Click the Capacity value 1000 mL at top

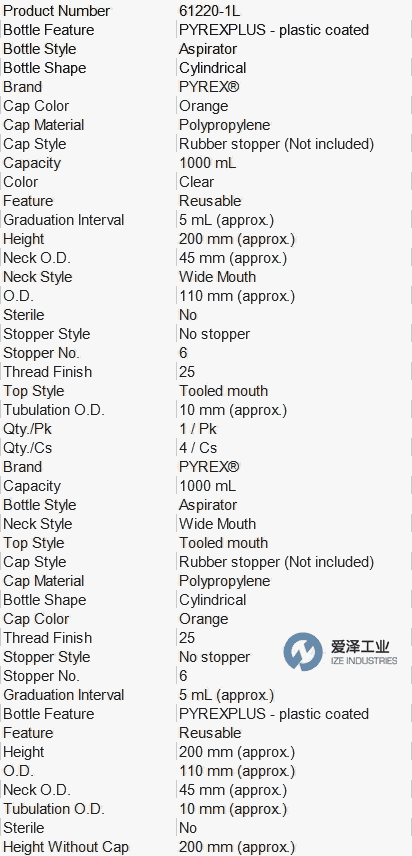coord(207,163)
